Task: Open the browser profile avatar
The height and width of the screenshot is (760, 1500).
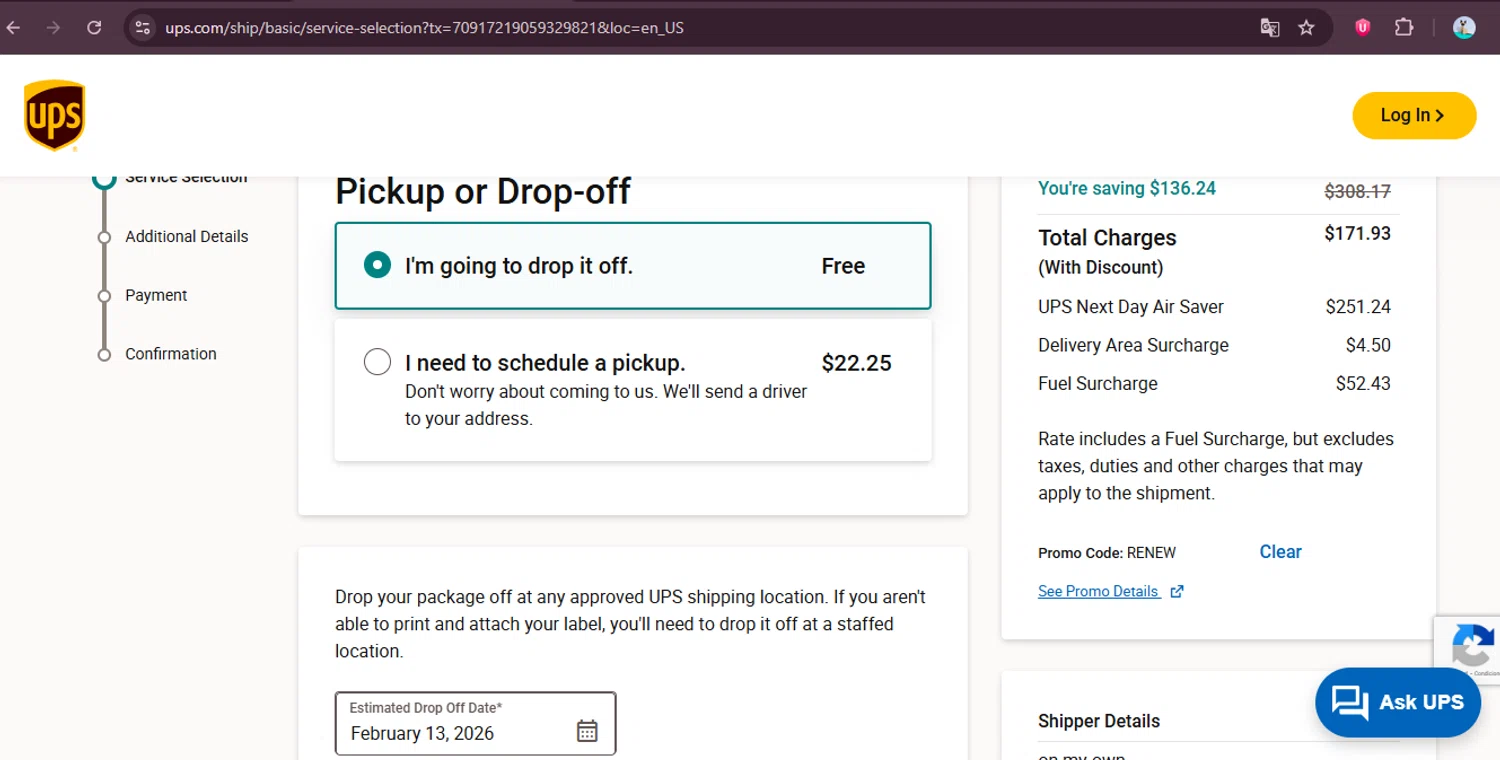Action: pos(1464,28)
